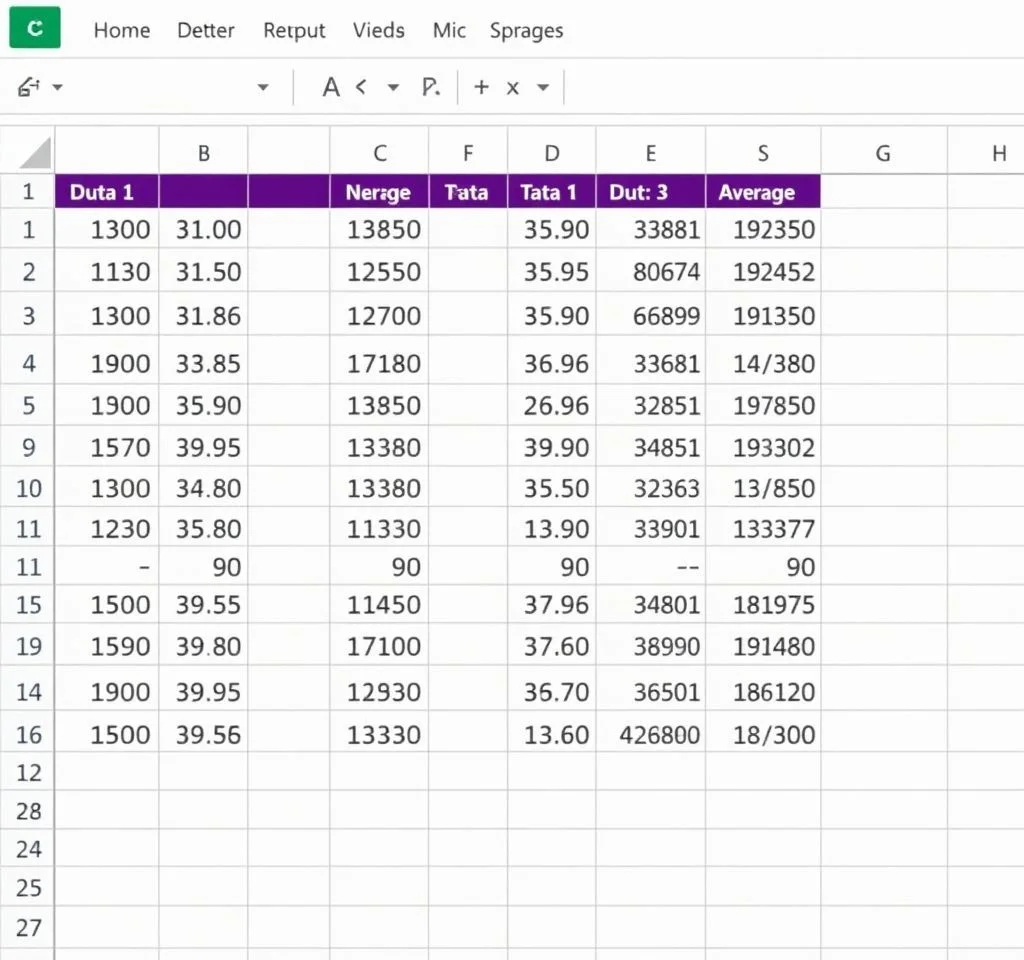The height and width of the screenshot is (960, 1024).
Task: Expand the dropdown arrow after the x icon
Action: (543, 88)
